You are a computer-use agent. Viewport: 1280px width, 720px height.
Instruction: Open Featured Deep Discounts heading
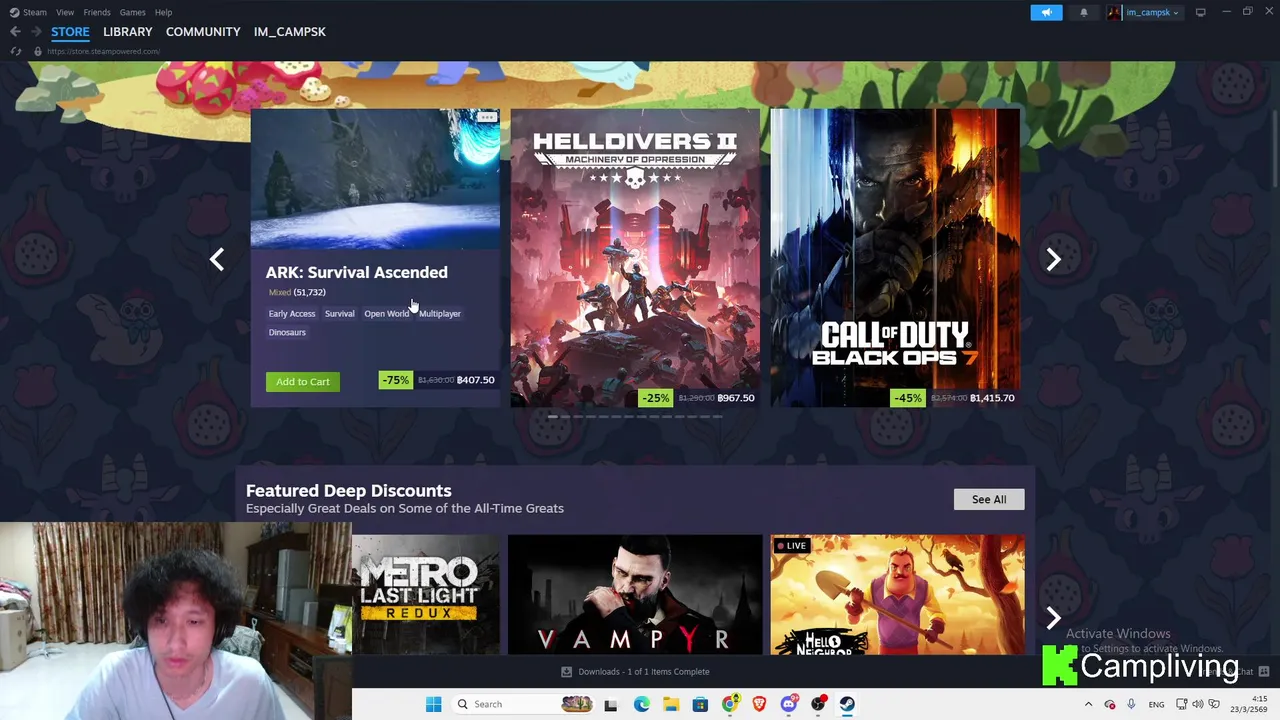click(348, 491)
